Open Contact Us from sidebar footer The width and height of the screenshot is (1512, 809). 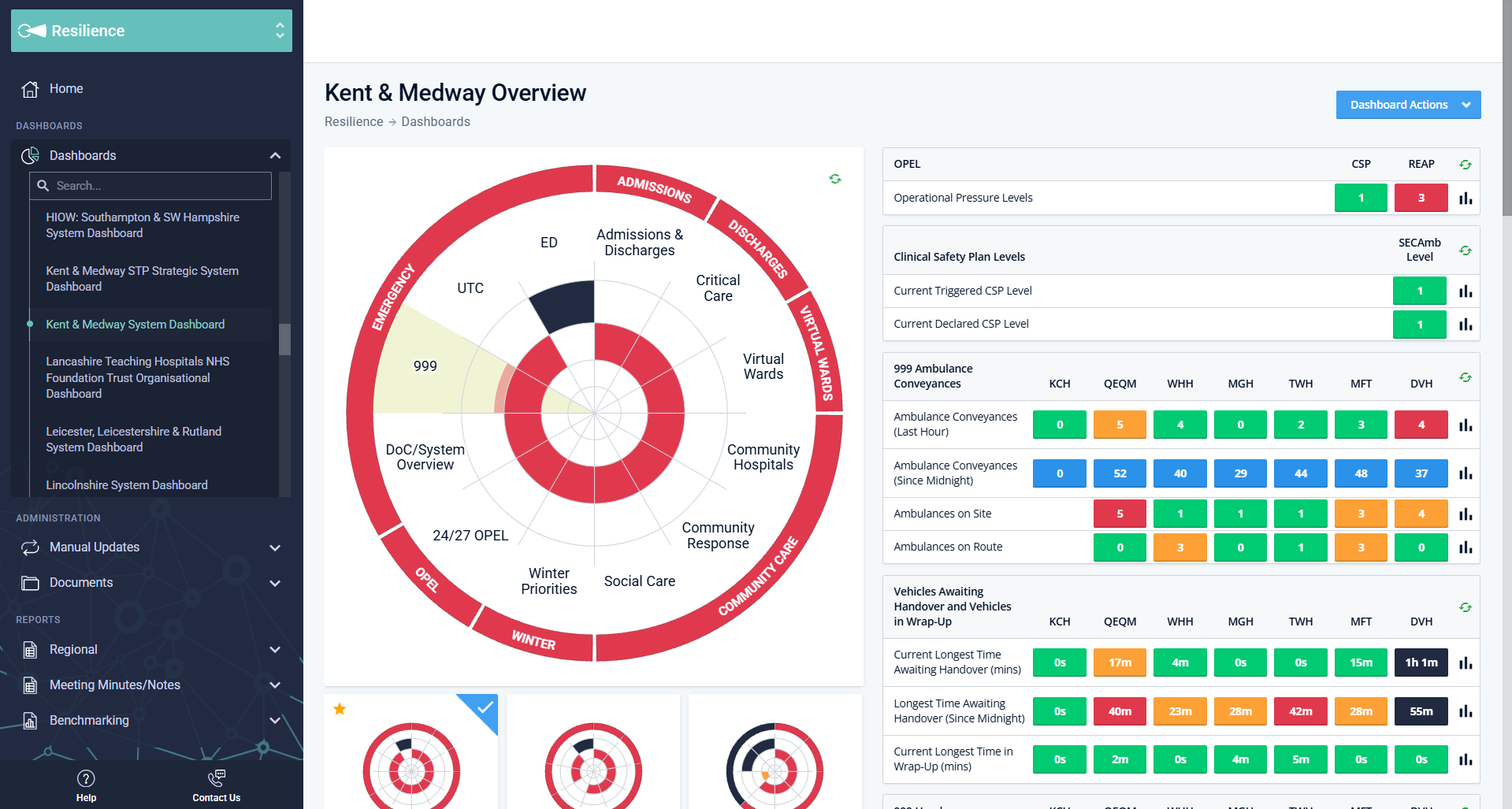(x=217, y=785)
